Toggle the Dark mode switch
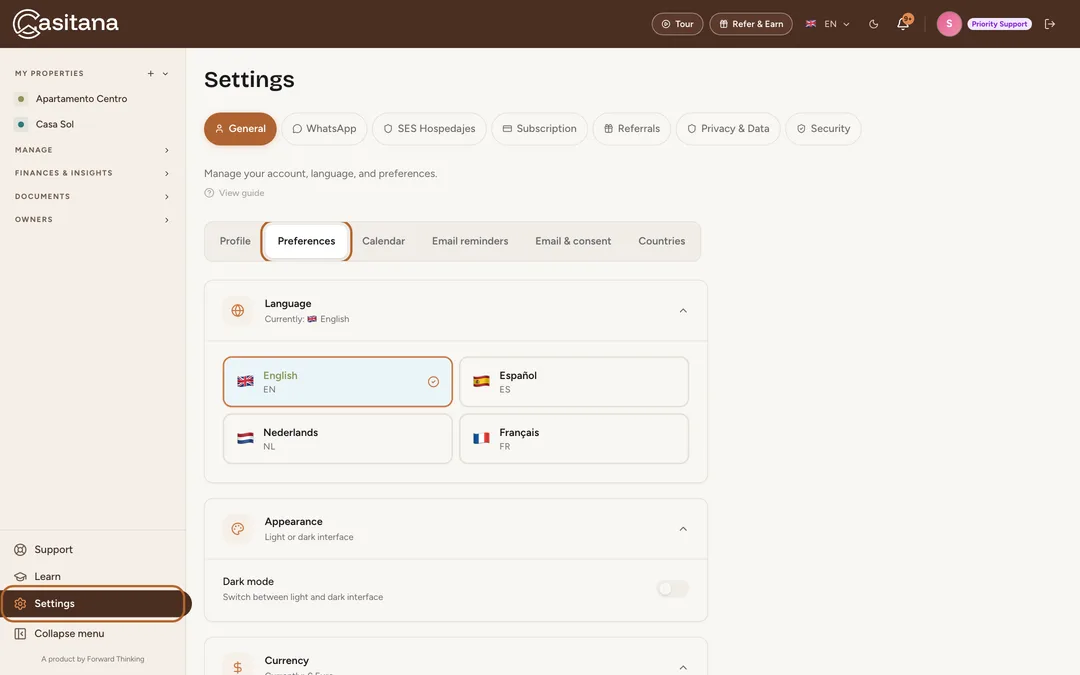 [x=672, y=589]
